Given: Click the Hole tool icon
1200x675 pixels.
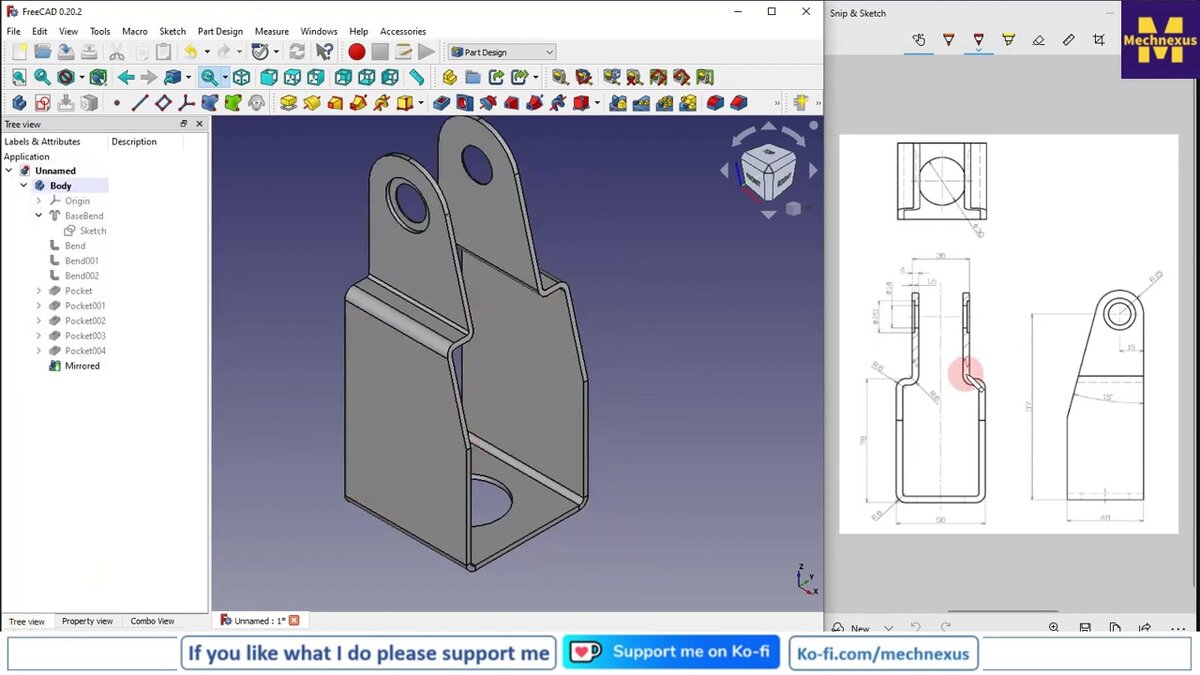Looking at the screenshot, I should point(464,103).
